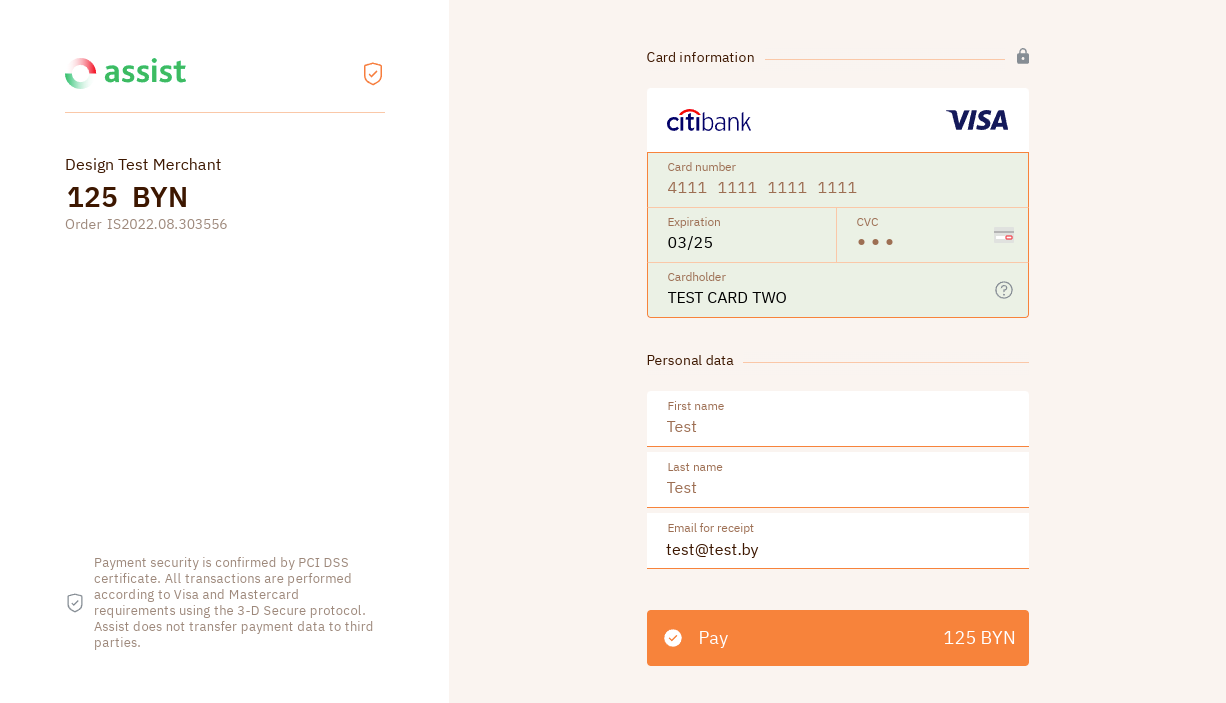
Task: Click the CVC card hint icon
Action: [x=1004, y=235]
